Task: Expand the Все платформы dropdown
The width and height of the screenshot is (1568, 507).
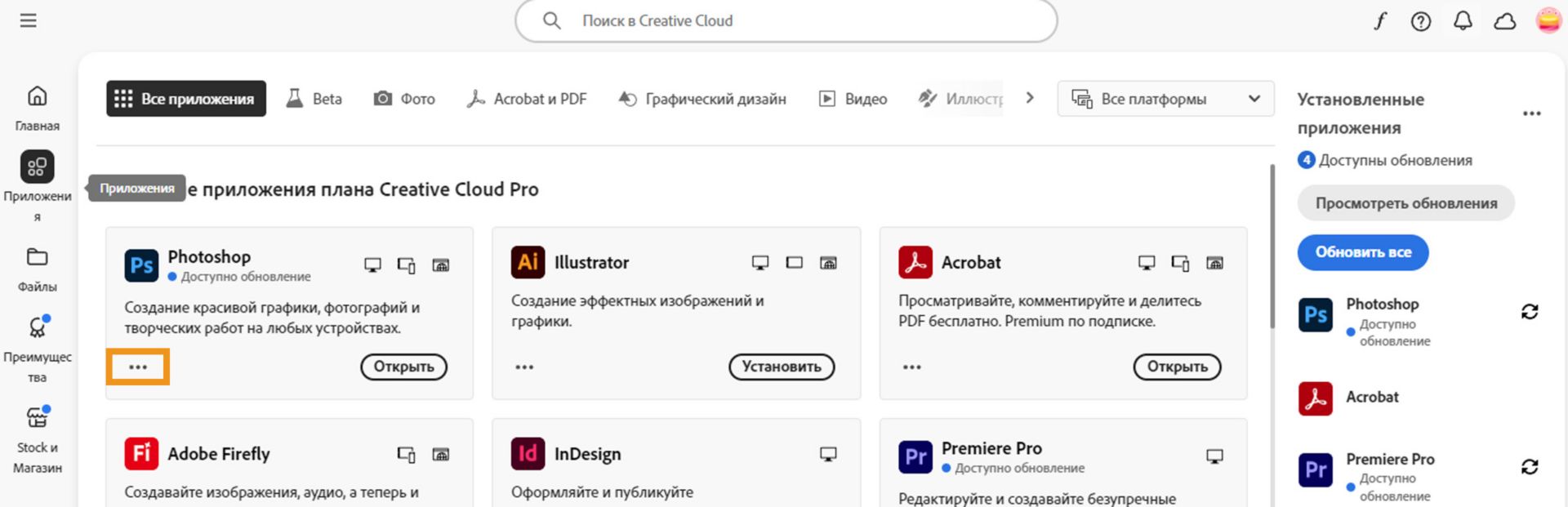Action: [x=1165, y=99]
